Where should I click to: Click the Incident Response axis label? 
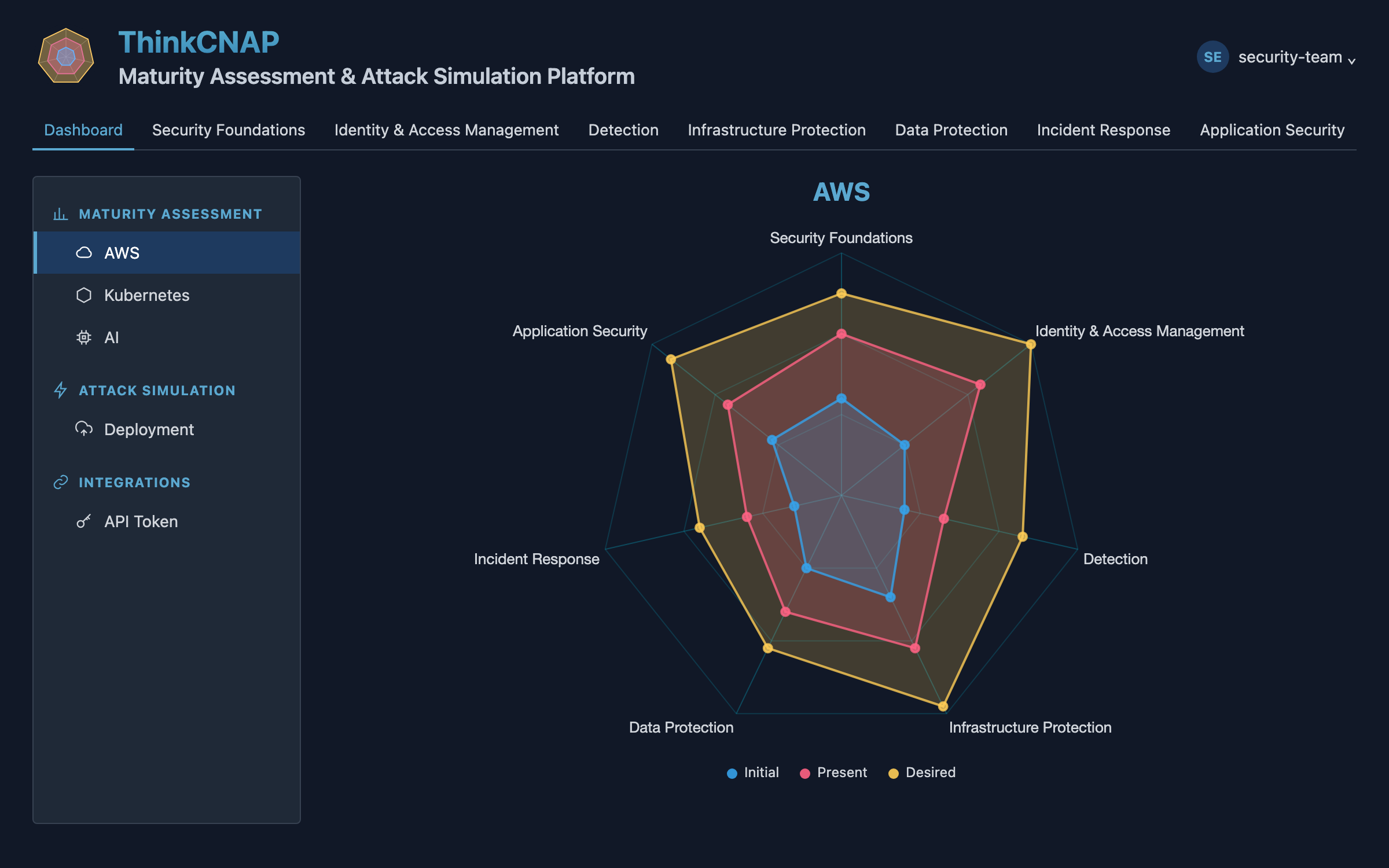(x=537, y=559)
